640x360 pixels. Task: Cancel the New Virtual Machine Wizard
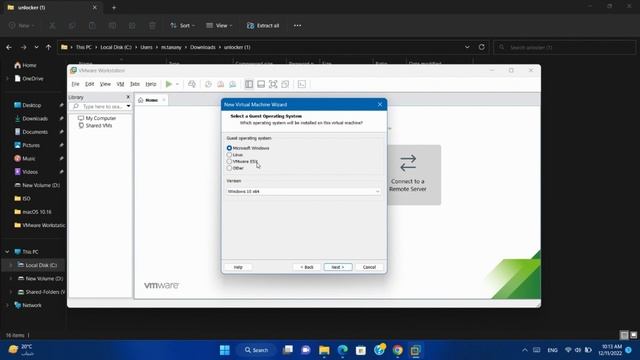[369, 267]
